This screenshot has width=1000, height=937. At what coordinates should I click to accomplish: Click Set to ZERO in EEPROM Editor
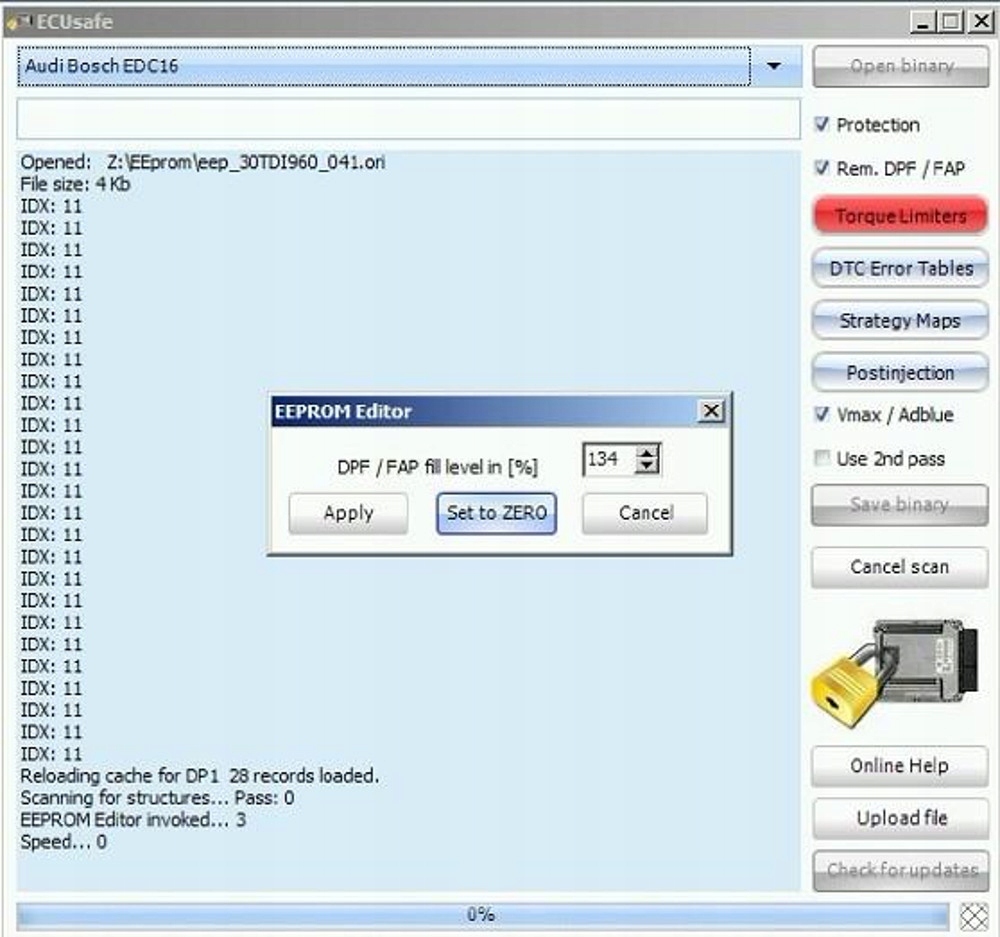496,512
